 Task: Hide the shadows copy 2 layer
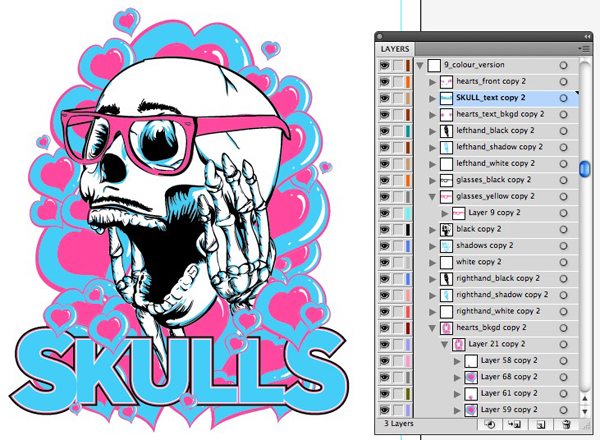pyautogui.click(x=385, y=246)
